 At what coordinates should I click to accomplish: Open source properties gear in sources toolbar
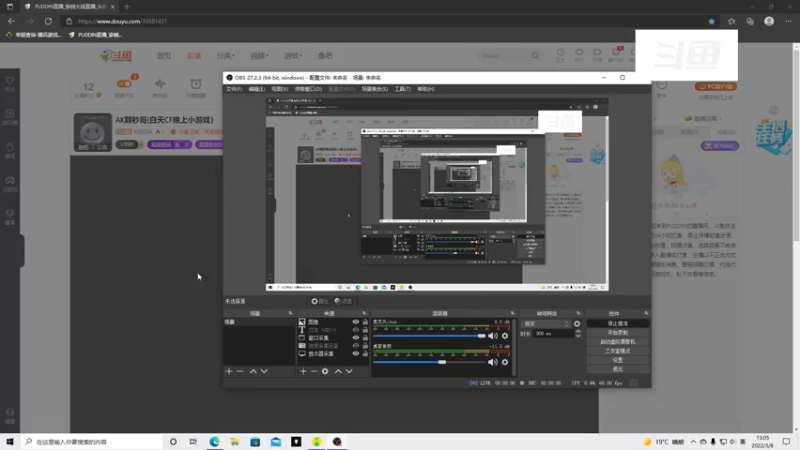click(x=325, y=371)
